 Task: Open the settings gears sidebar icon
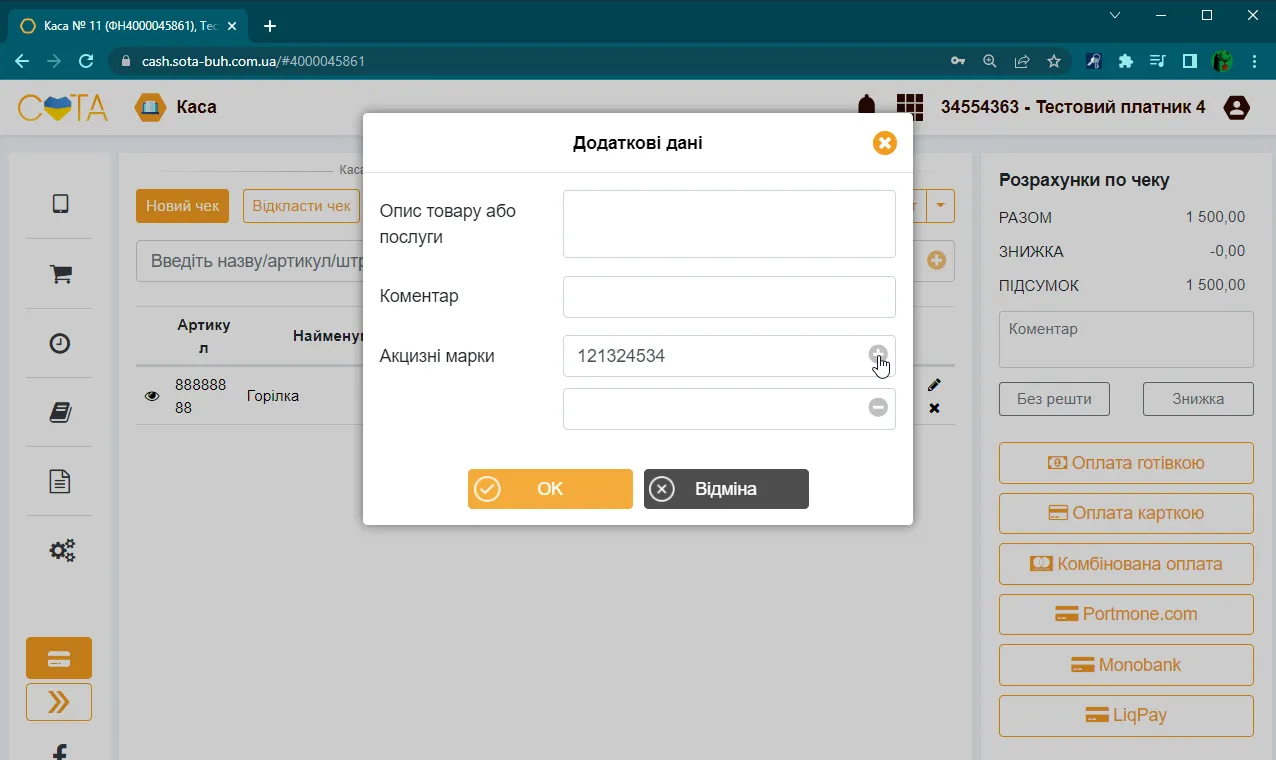pos(62,550)
